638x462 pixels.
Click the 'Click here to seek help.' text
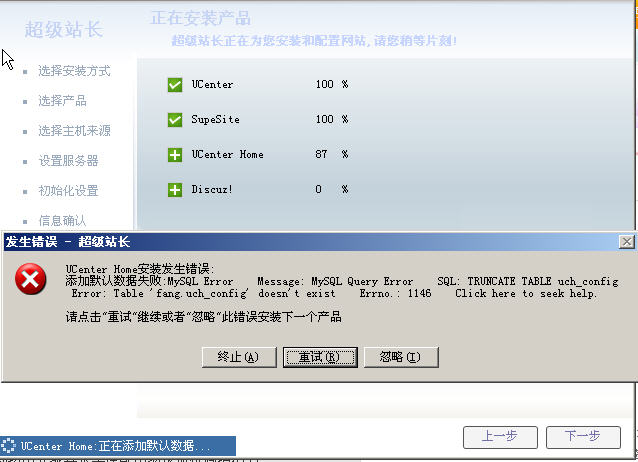[x=526, y=293]
